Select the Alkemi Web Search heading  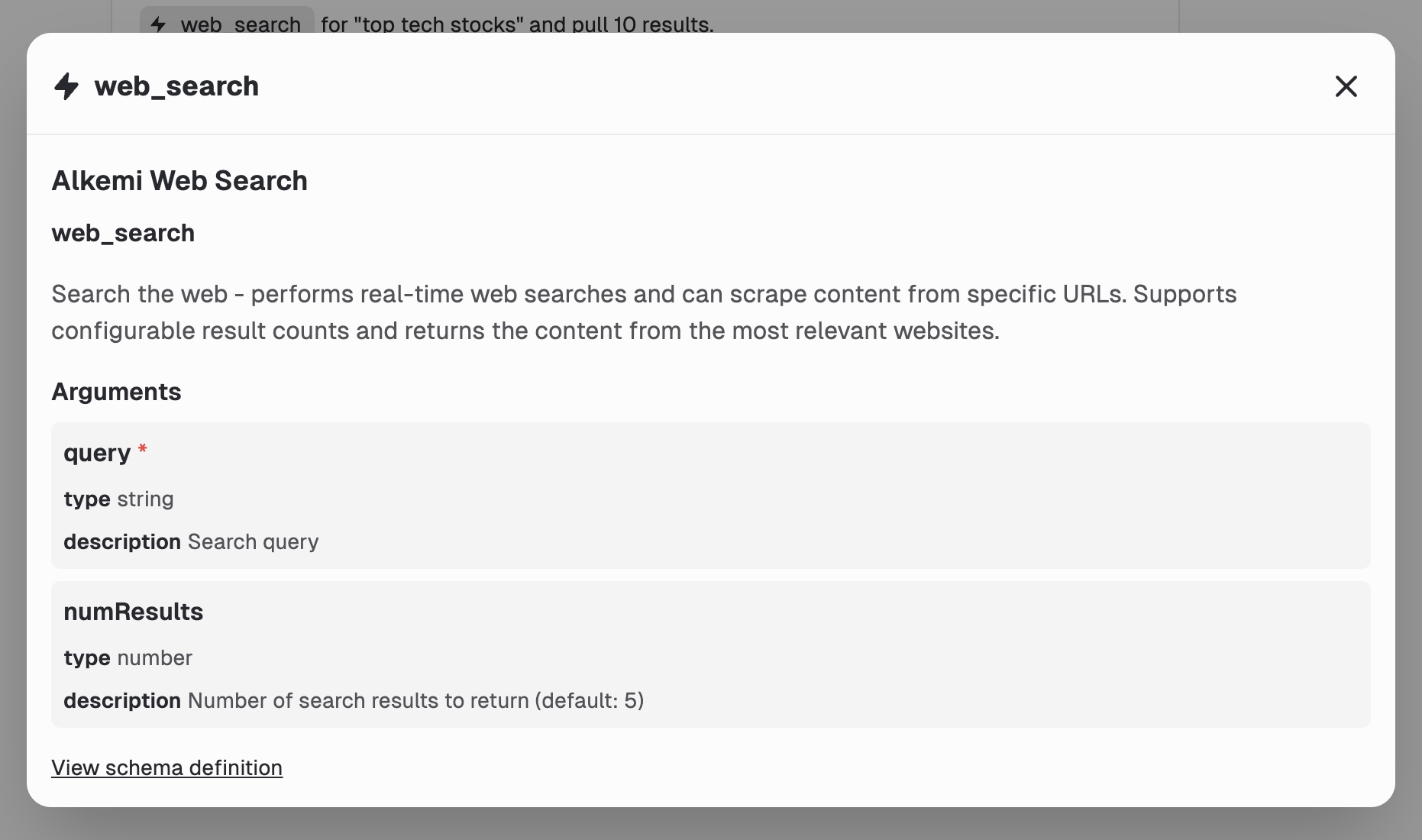coord(179,181)
